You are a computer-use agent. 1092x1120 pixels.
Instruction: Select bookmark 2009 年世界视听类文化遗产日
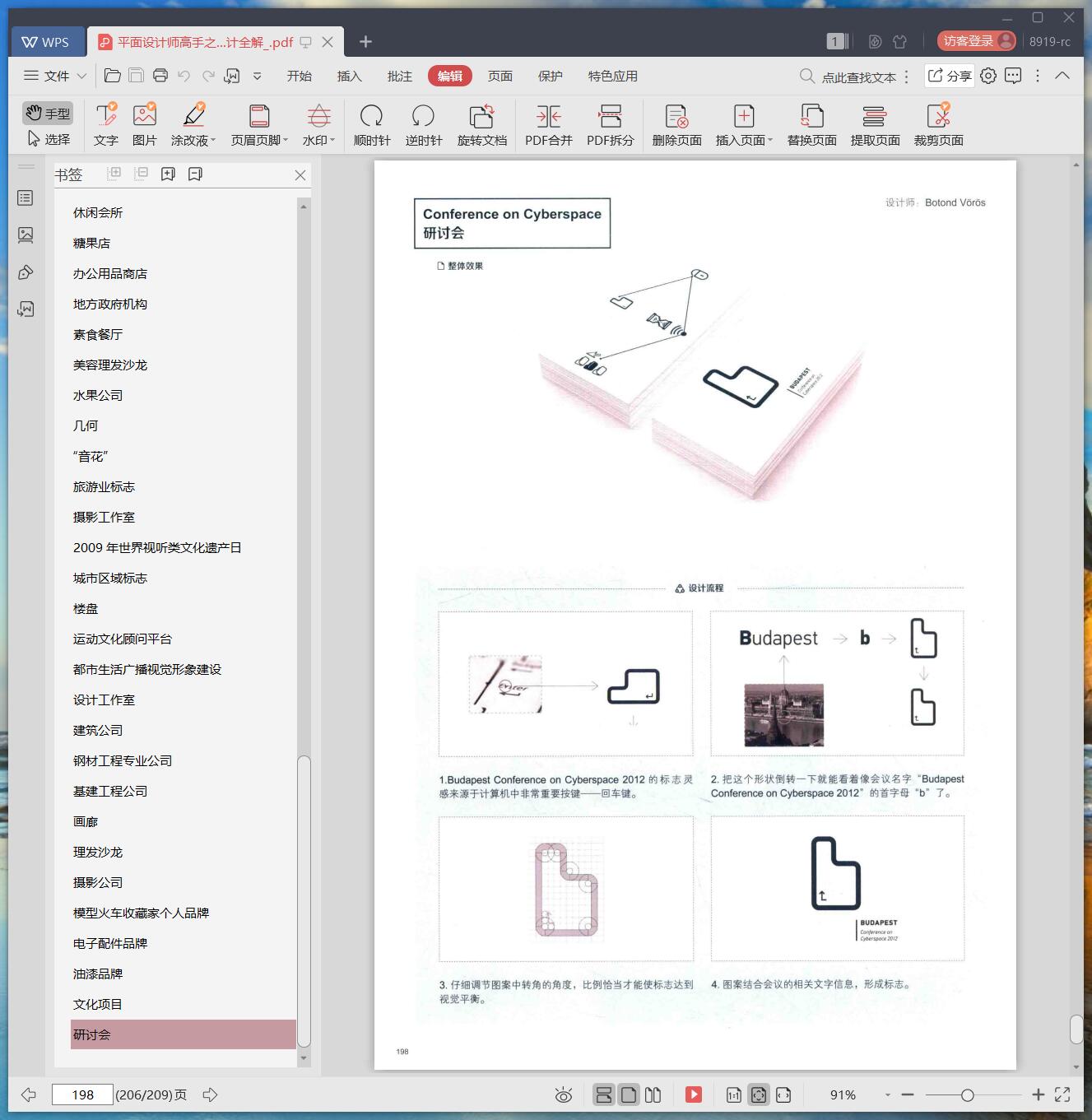pyautogui.click(x=157, y=547)
